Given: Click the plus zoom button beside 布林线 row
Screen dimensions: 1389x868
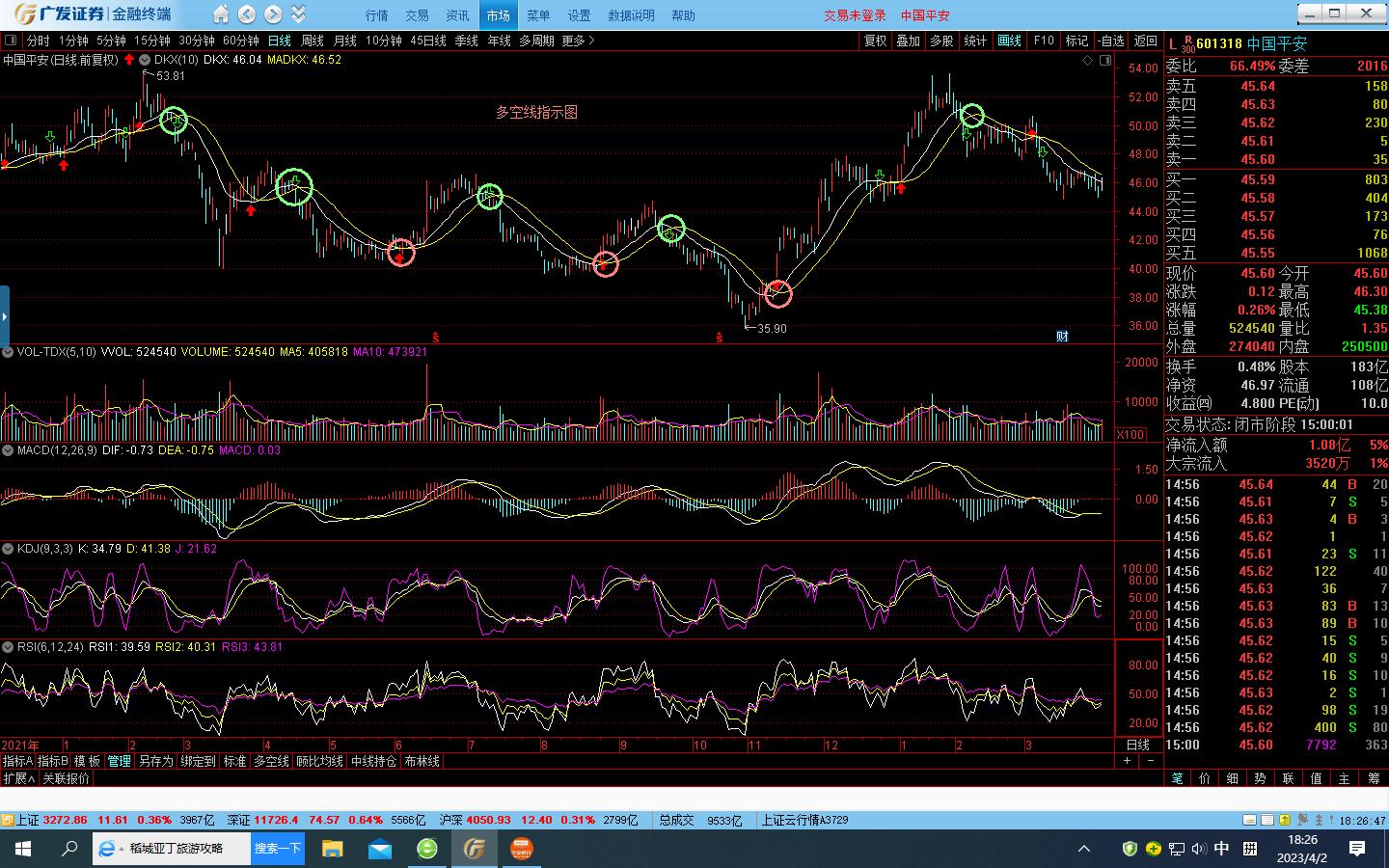Looking at the screenshot, I should tap(1127, 761).
